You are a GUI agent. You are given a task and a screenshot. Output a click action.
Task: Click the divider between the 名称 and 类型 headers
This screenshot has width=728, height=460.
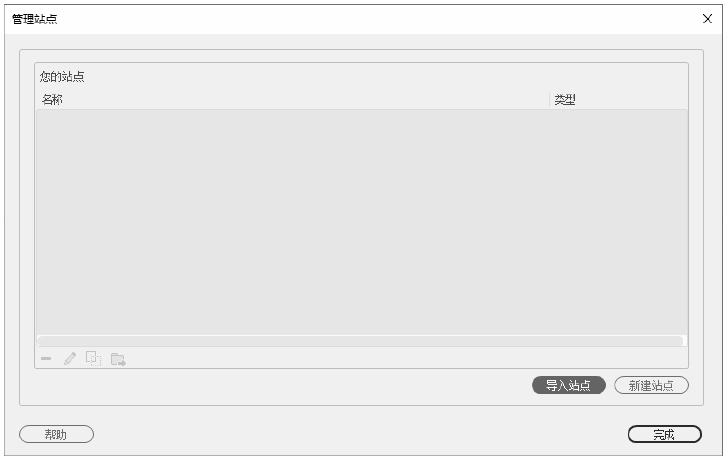coord(550,100)
